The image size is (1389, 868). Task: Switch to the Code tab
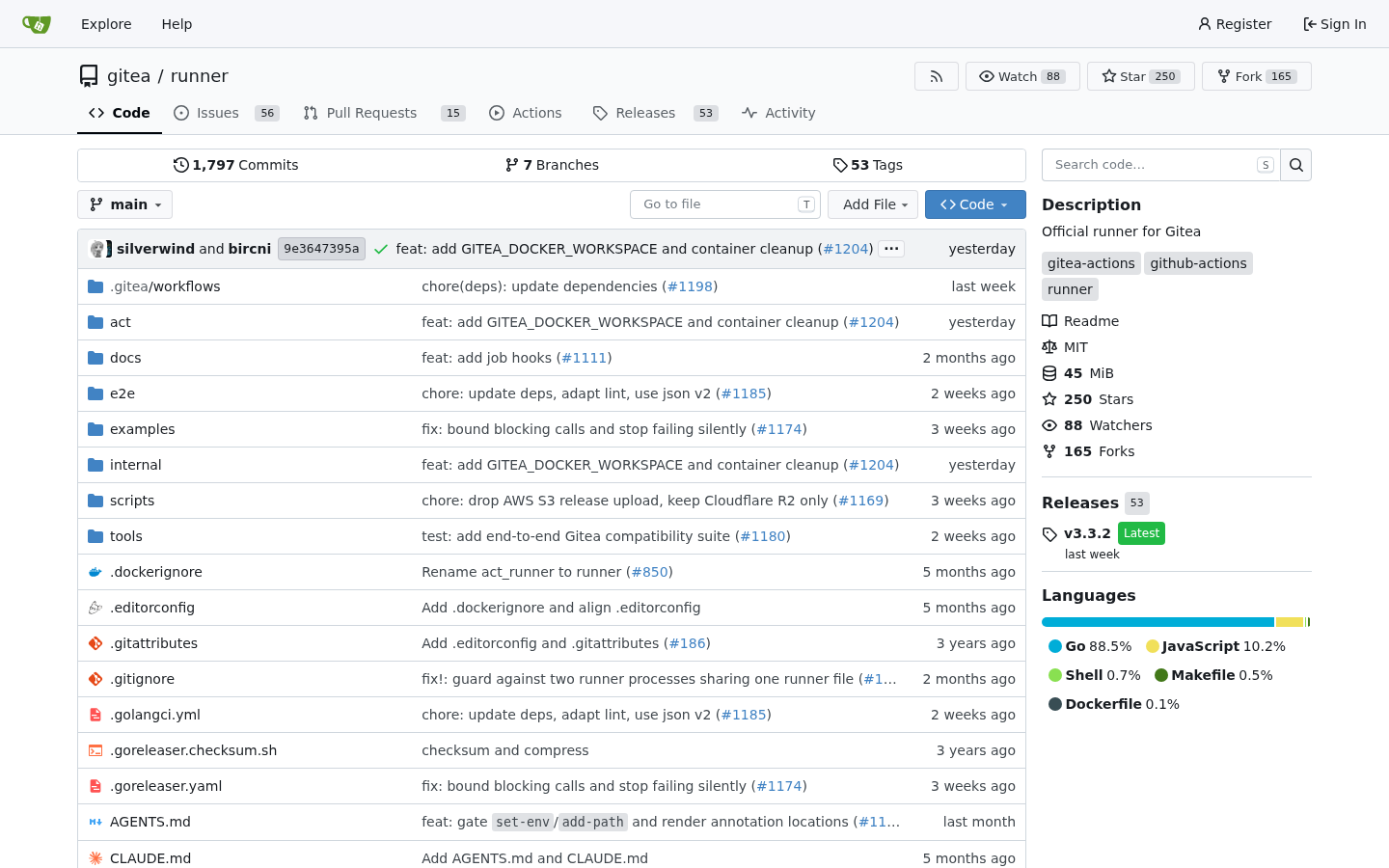pyautogui.click(x=120, y=113)
